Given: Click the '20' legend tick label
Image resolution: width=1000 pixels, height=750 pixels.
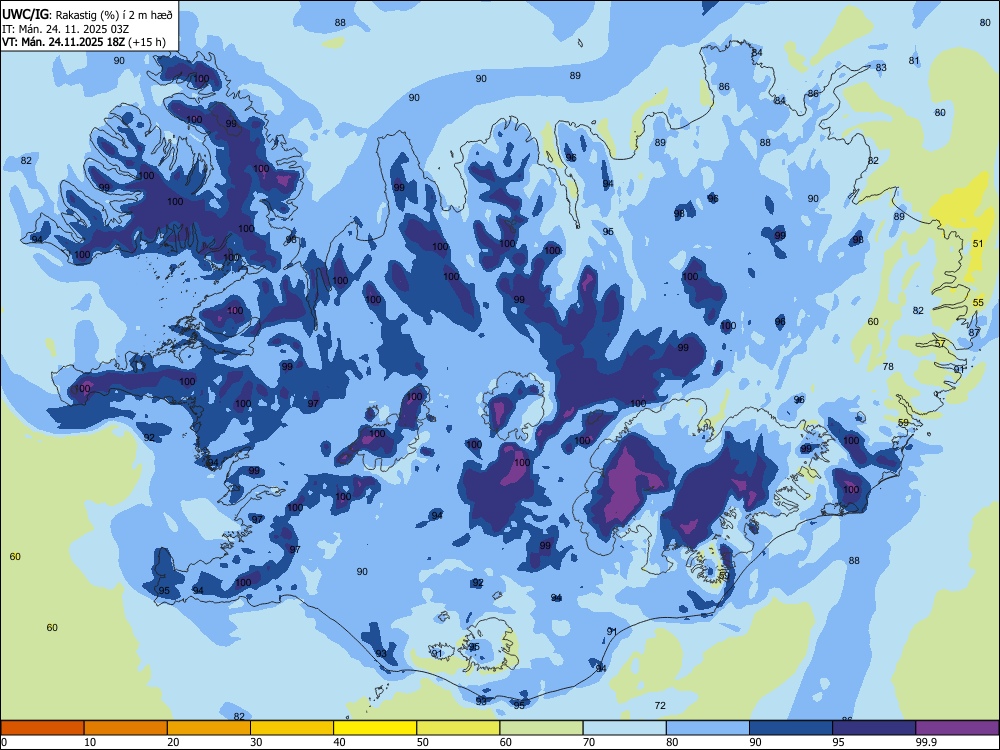Looking at the screenshot, I should point(173,742).
